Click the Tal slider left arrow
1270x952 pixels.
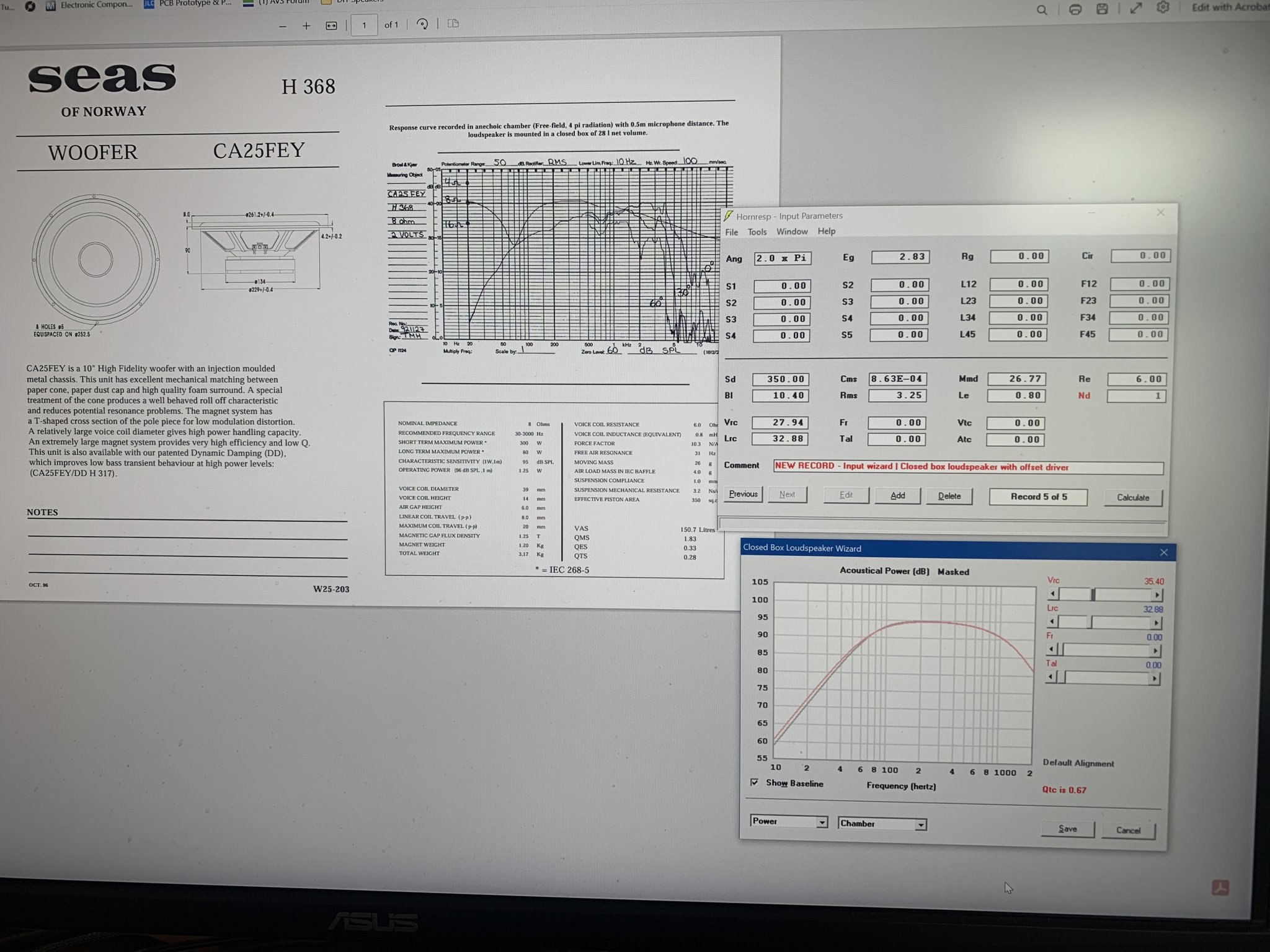[x=1051, y=677]
